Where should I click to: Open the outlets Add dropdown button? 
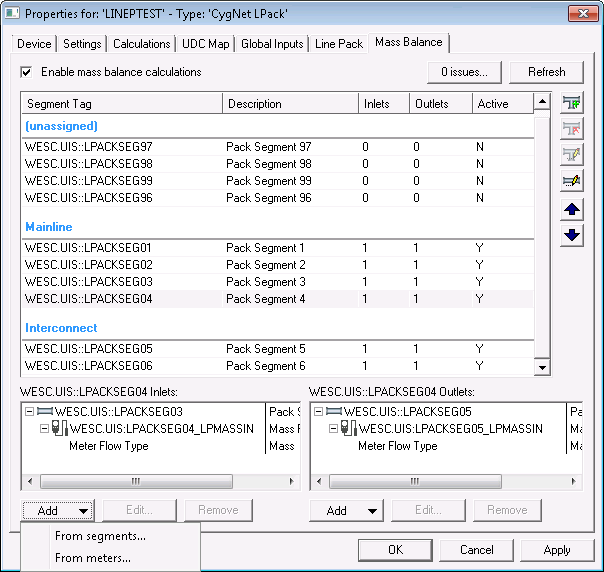346,511
